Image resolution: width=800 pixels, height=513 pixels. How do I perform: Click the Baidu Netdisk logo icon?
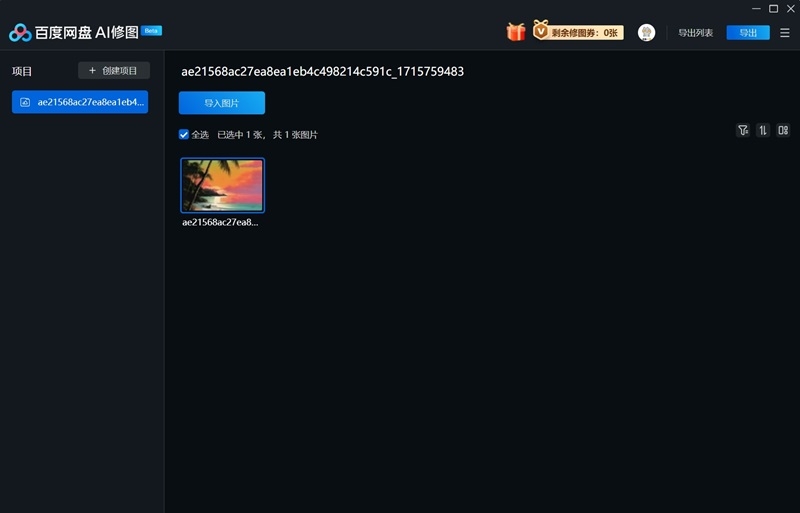[x=20, y=33]
